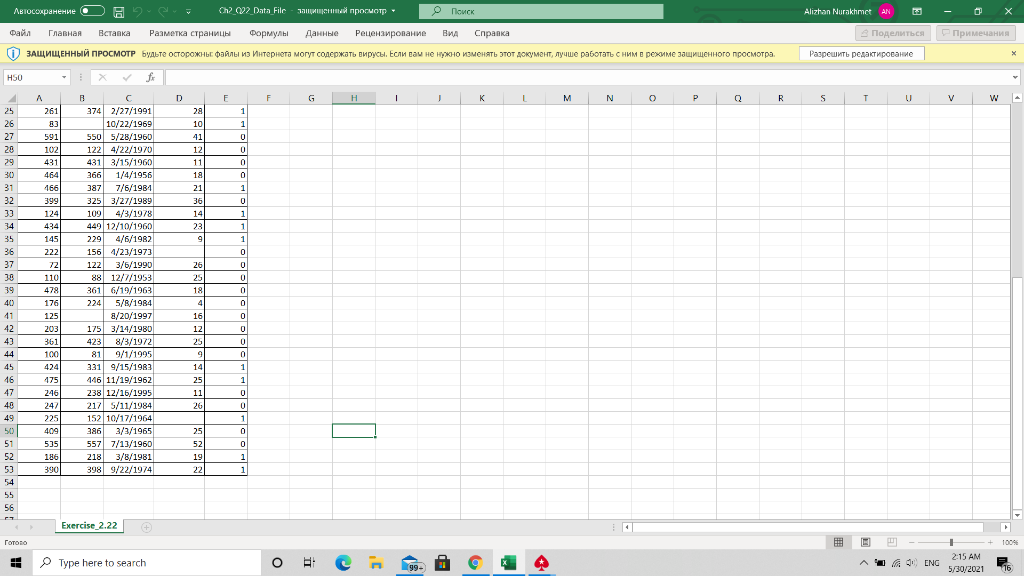Image resolution: width=1024 pixels, height=576 pixels.
Task: Switch to Page Layout view icon
Action: pyautogui.click(x=865, y=542)
